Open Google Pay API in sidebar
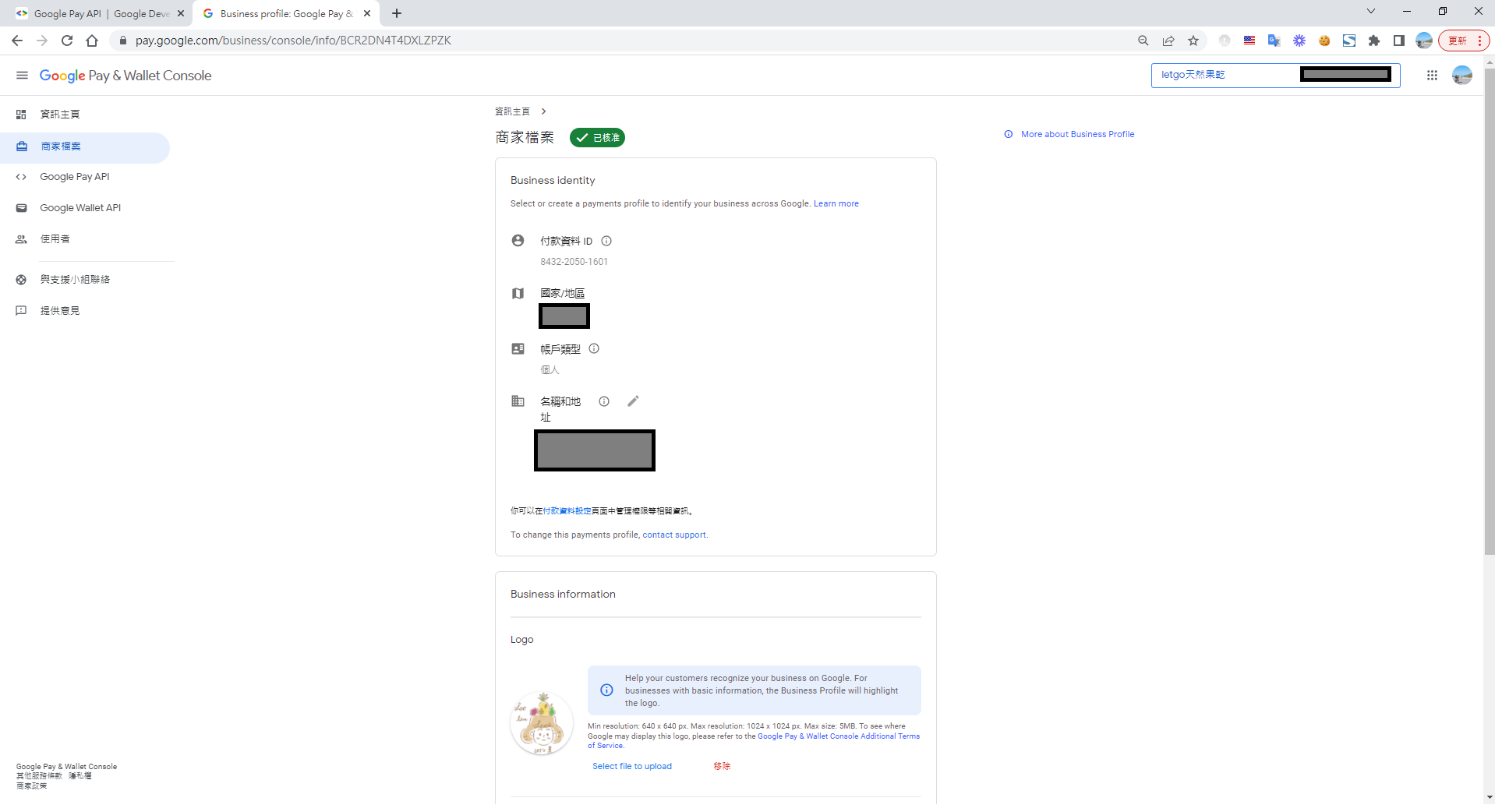The height and width of the screenshot is (812, 1495). (75, 177)
